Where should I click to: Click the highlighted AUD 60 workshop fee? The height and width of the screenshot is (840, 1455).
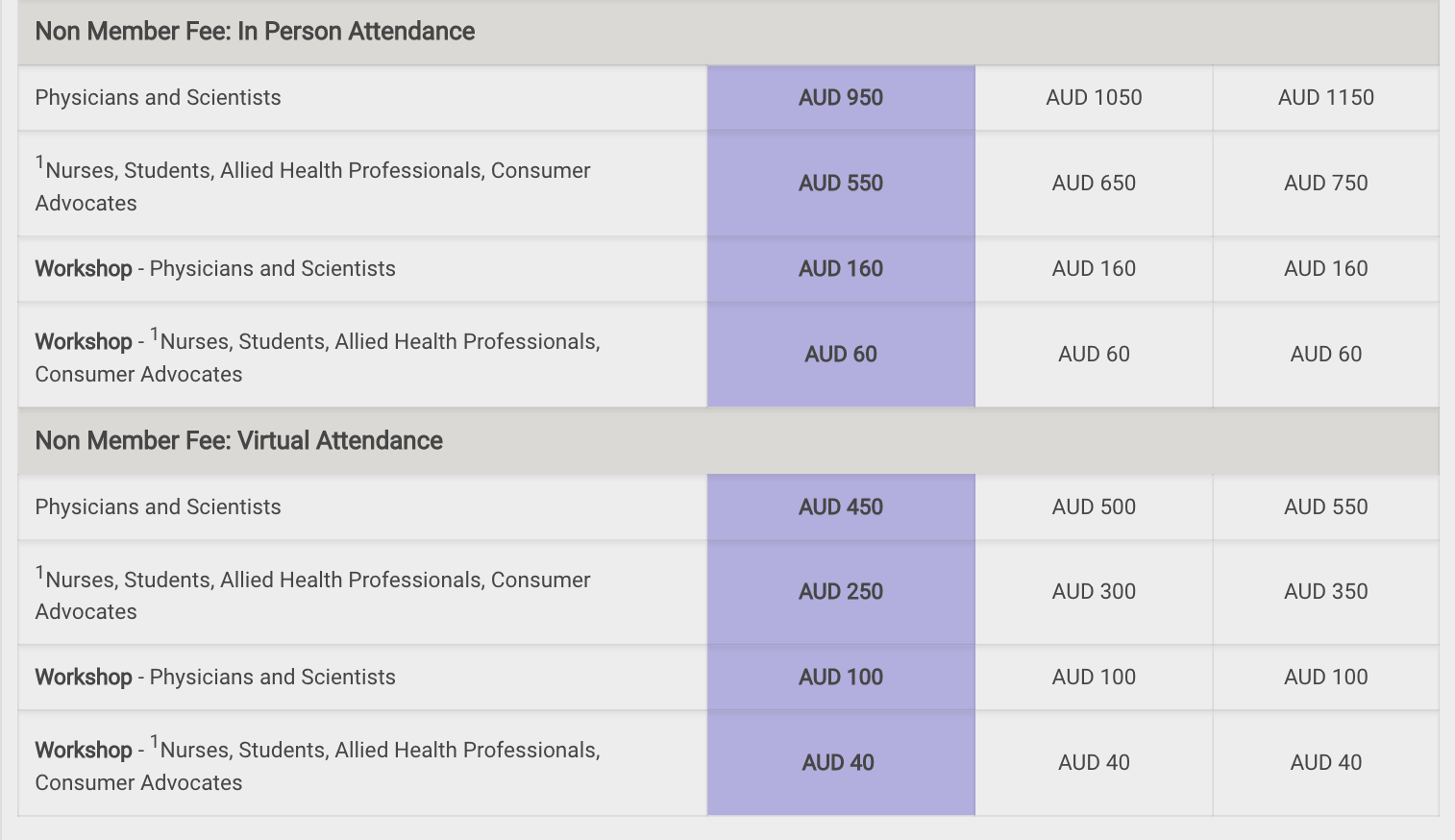841,355
